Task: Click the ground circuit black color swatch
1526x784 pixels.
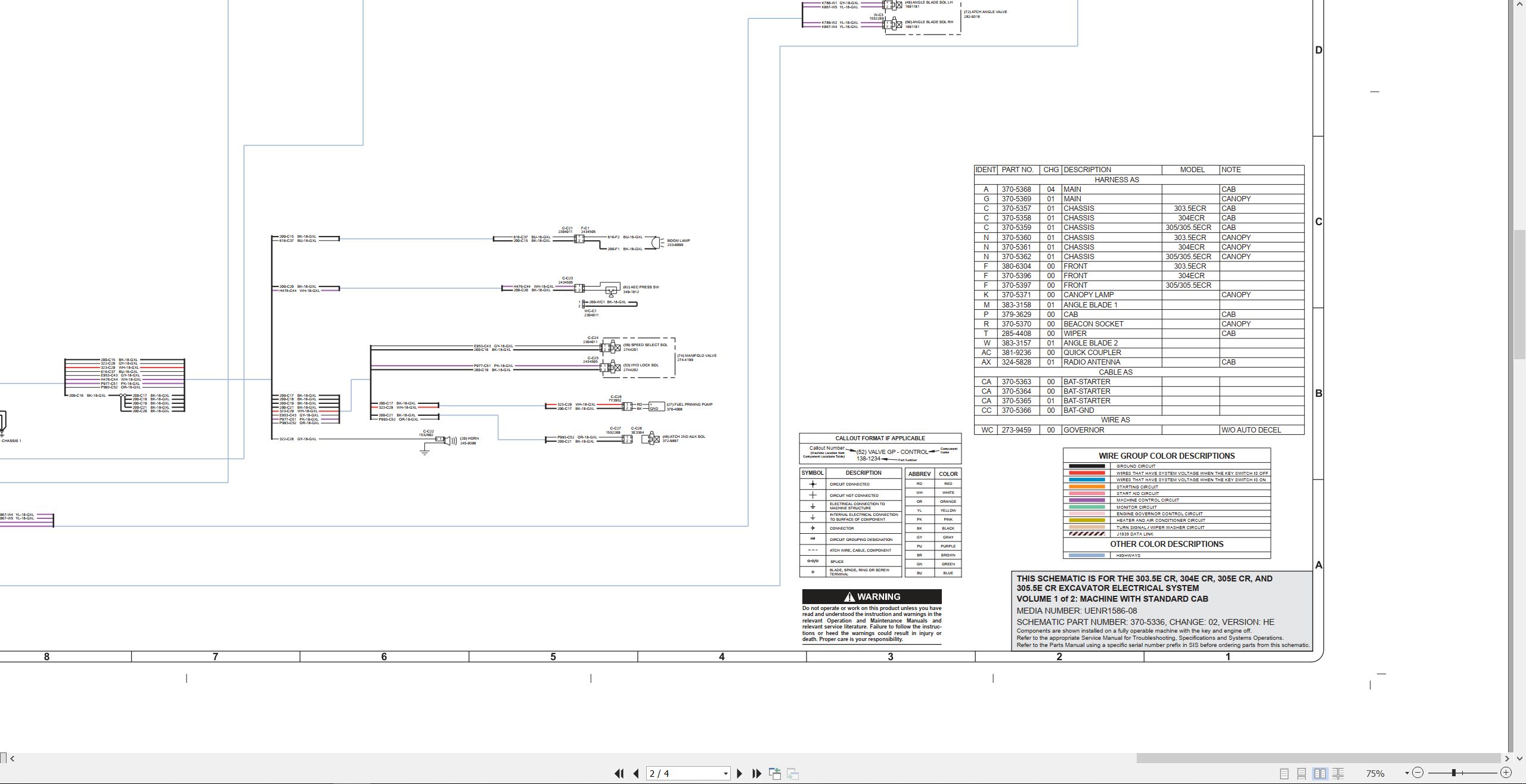Action: click(x=1087, y=466)
